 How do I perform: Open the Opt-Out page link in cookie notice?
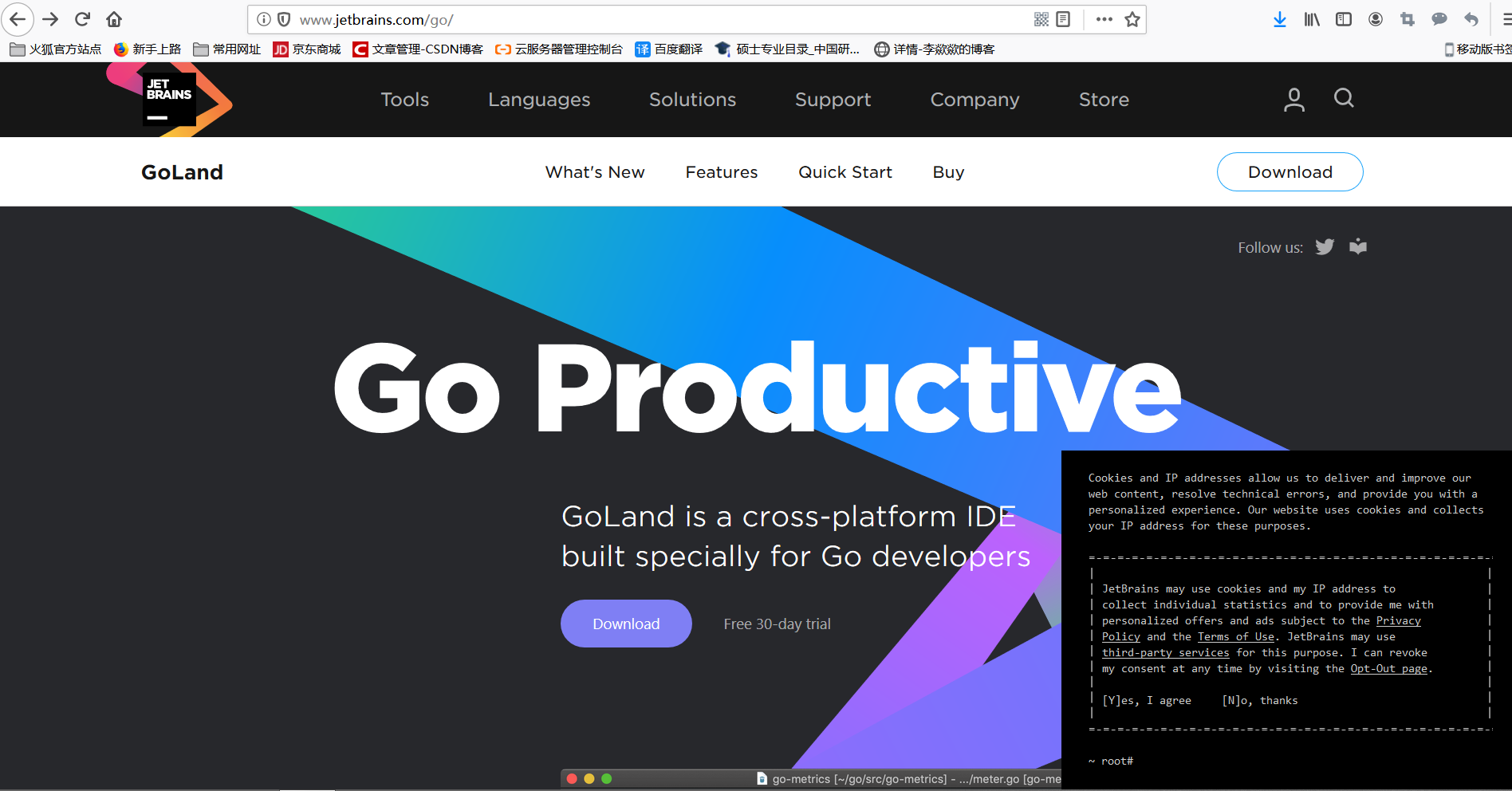tap(1388, 668)
